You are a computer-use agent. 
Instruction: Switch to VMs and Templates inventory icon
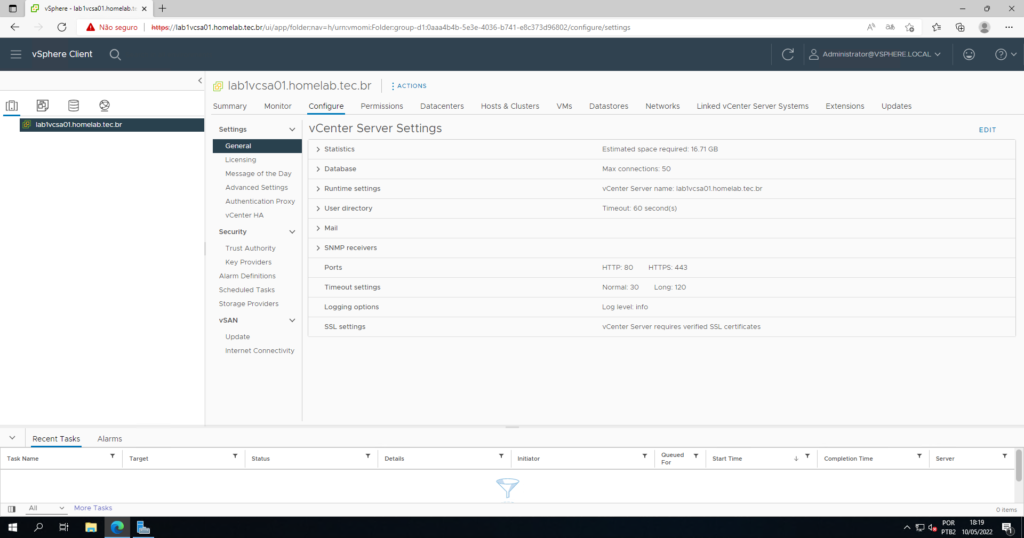(42, 105)
